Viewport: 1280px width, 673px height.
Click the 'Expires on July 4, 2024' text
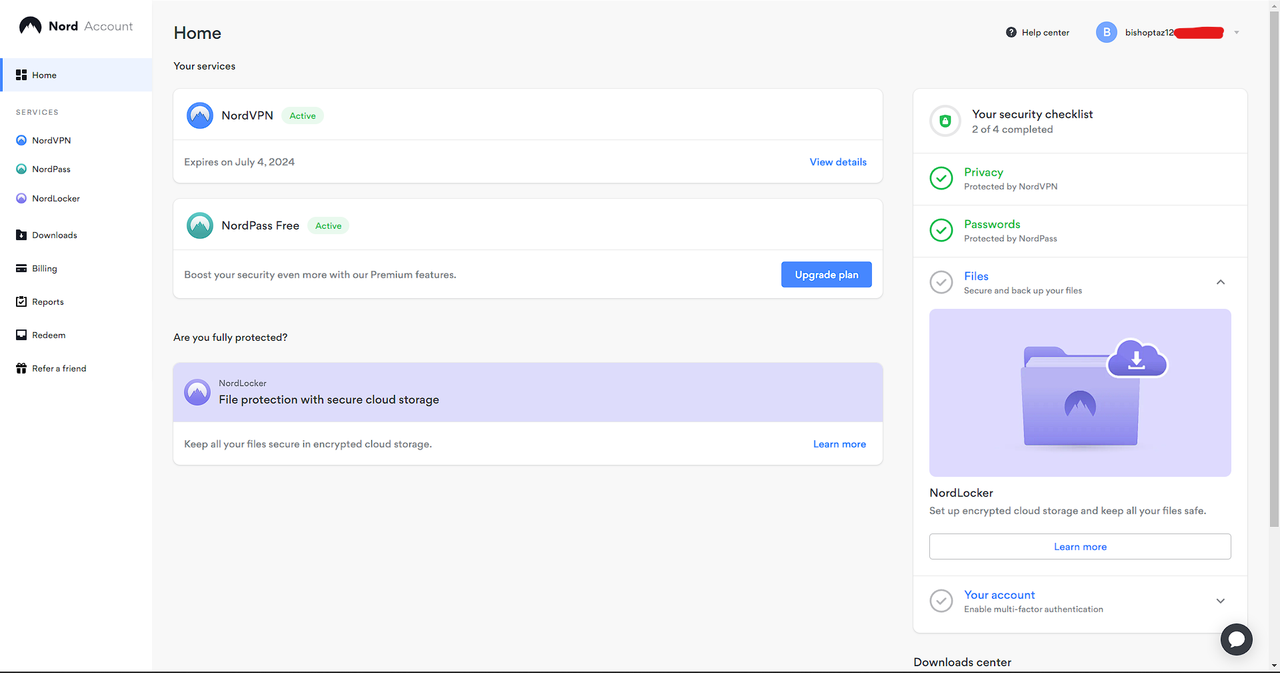239,162
